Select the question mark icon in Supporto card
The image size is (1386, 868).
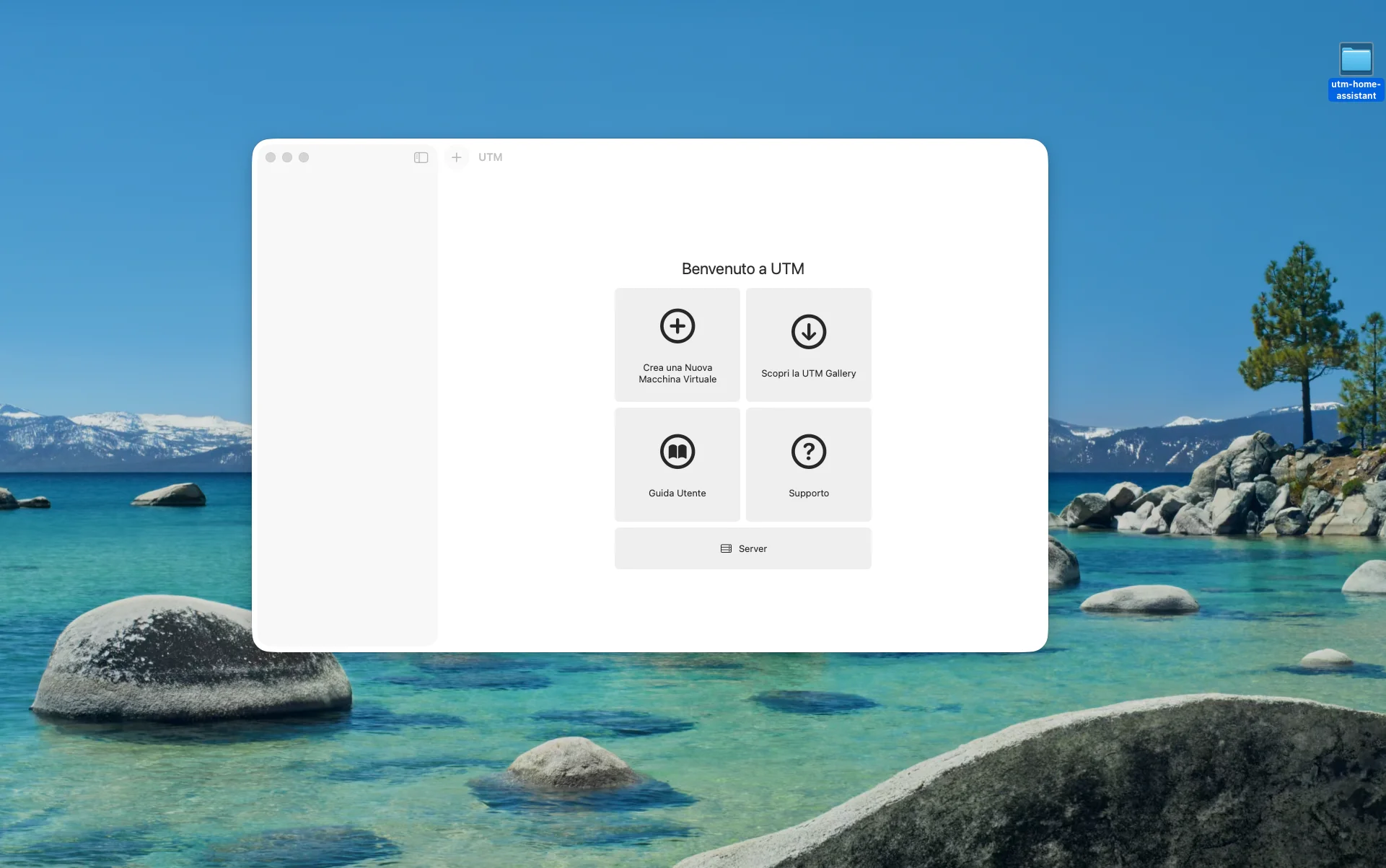point(808,452)
